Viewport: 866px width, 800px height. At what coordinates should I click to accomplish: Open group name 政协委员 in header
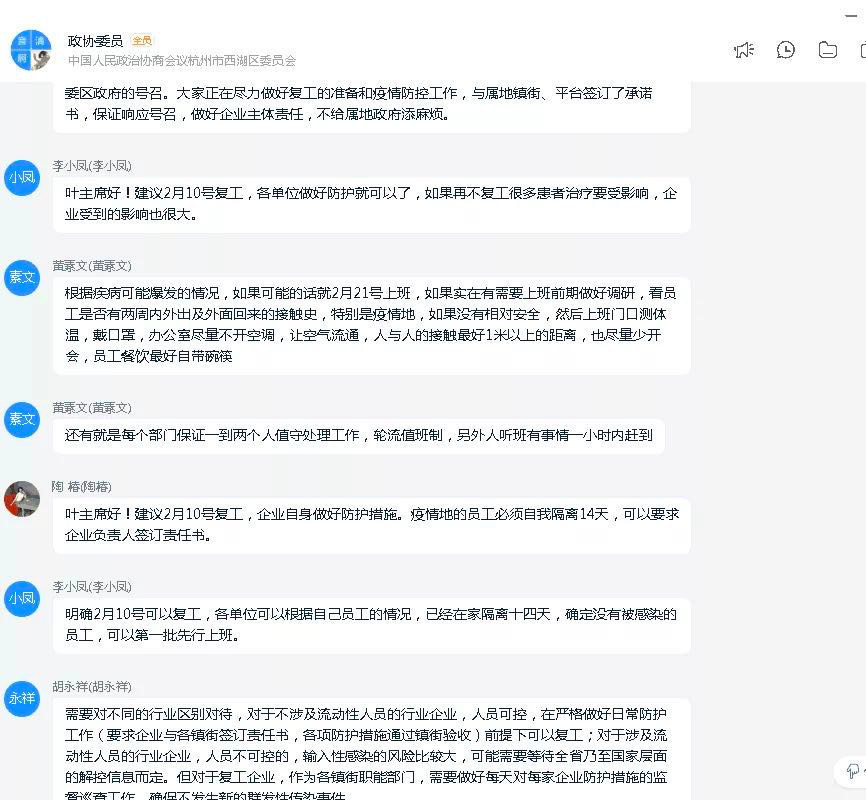point(95,41)
